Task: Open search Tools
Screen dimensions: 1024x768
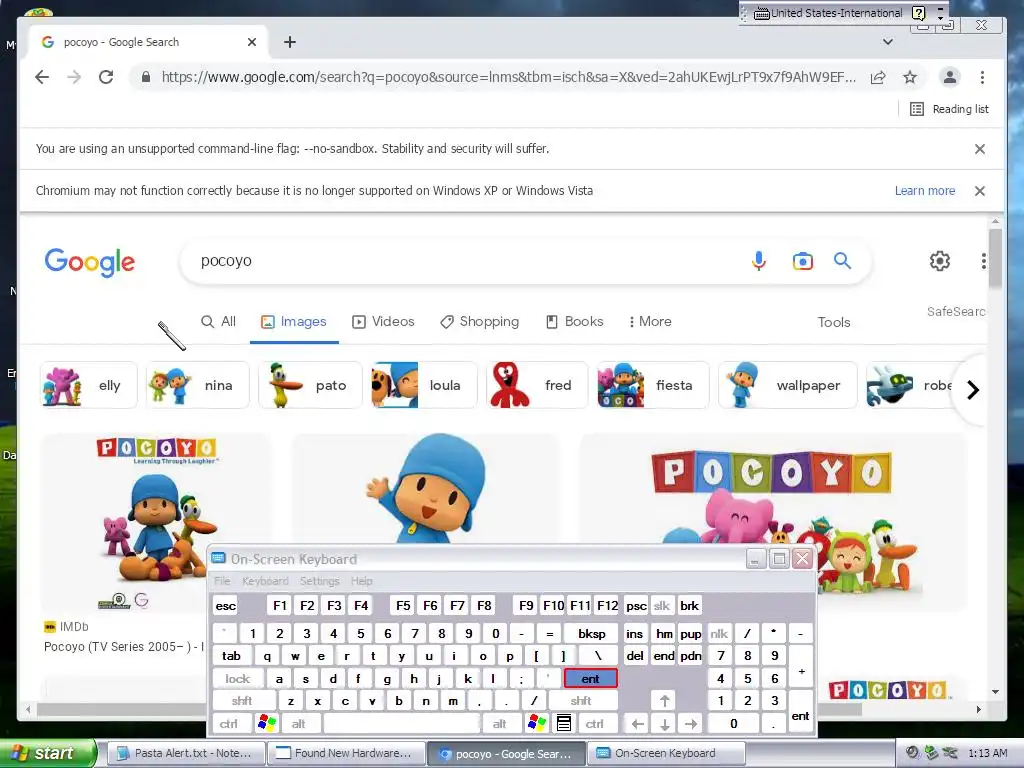Action: (834, 322)
